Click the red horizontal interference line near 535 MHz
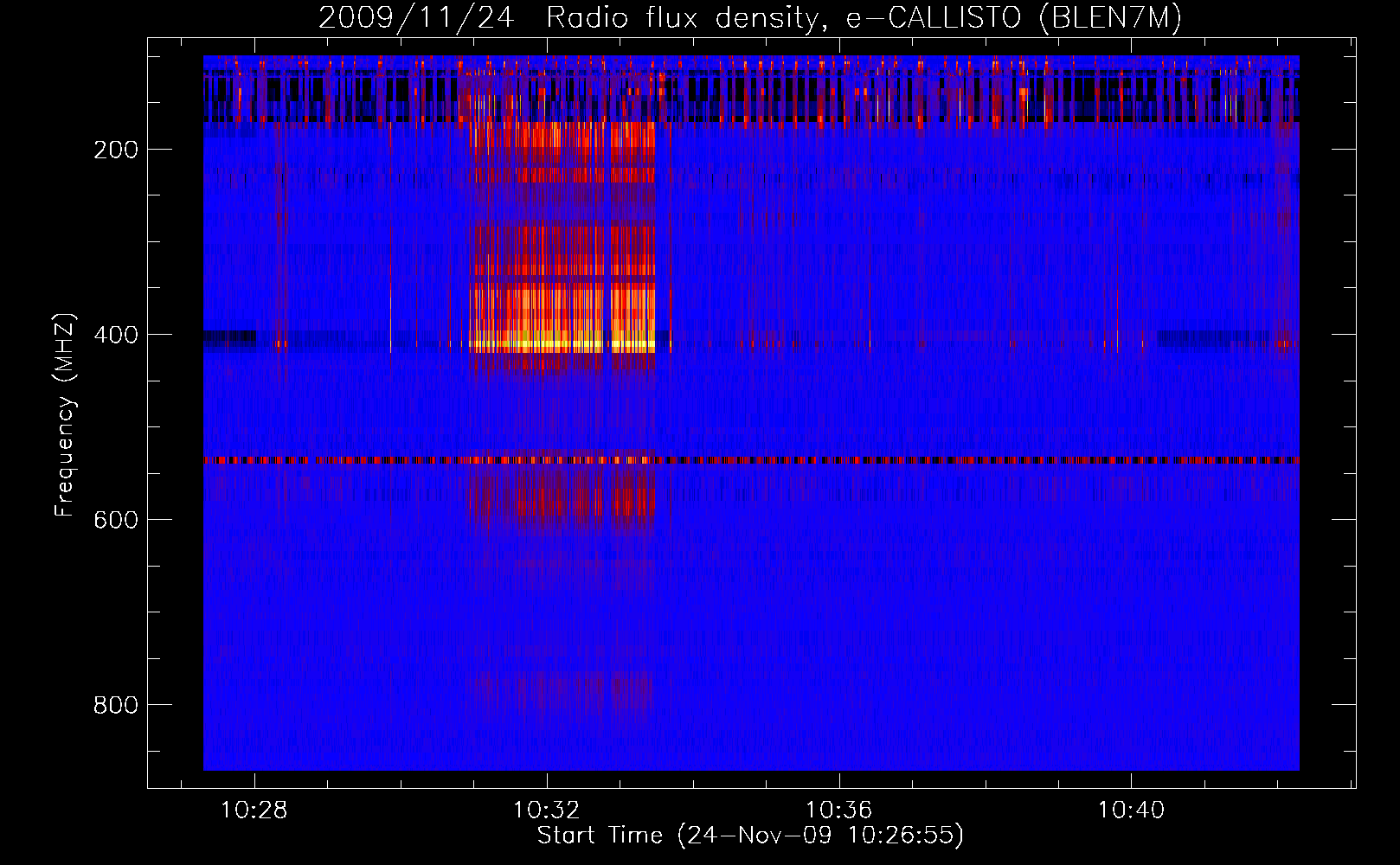 [751, 460]
